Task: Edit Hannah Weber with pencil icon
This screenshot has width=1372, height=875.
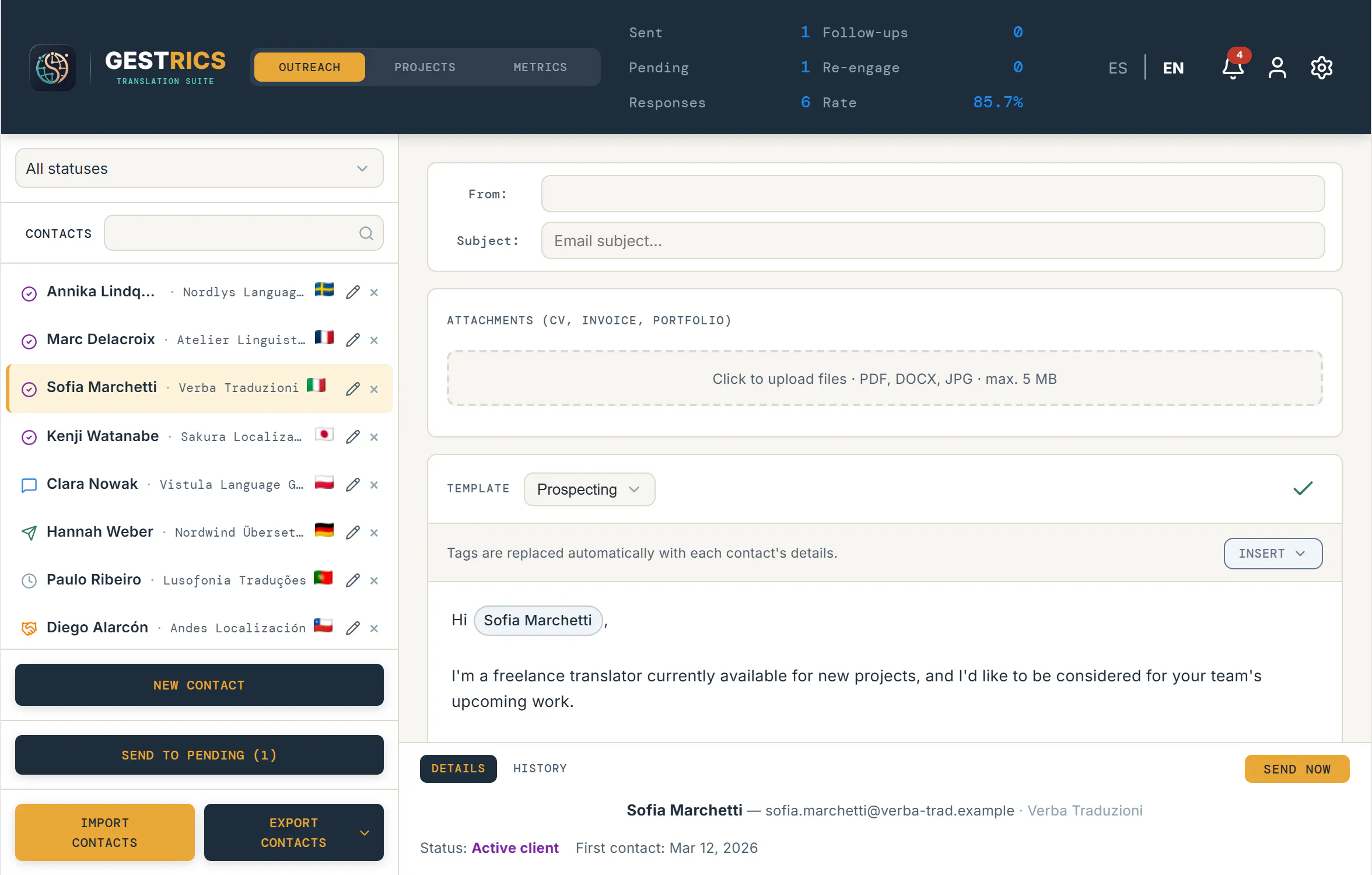Action: [x=352, y=533]
